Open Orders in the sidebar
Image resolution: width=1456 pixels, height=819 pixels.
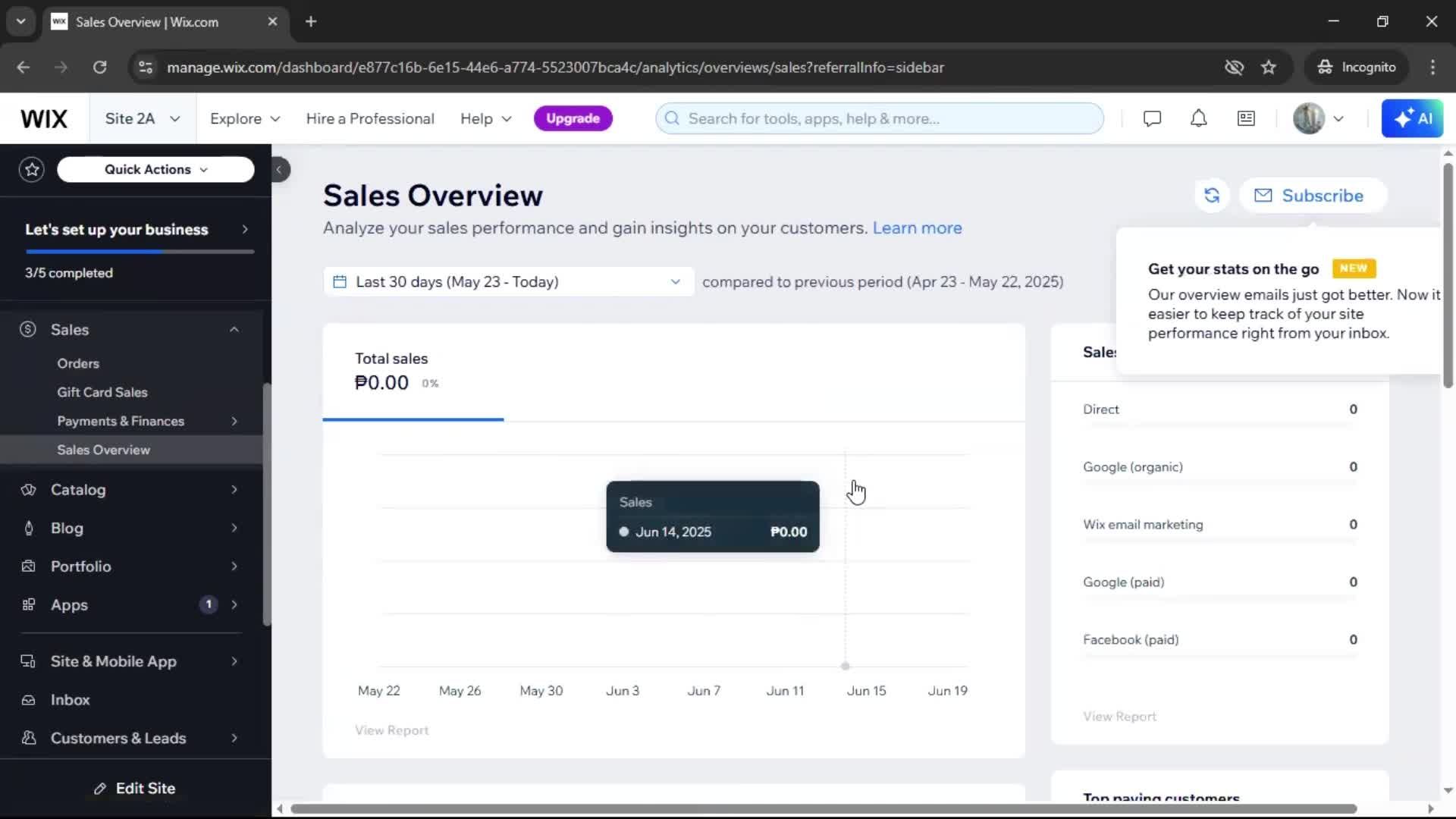click(x=78, y=363)
